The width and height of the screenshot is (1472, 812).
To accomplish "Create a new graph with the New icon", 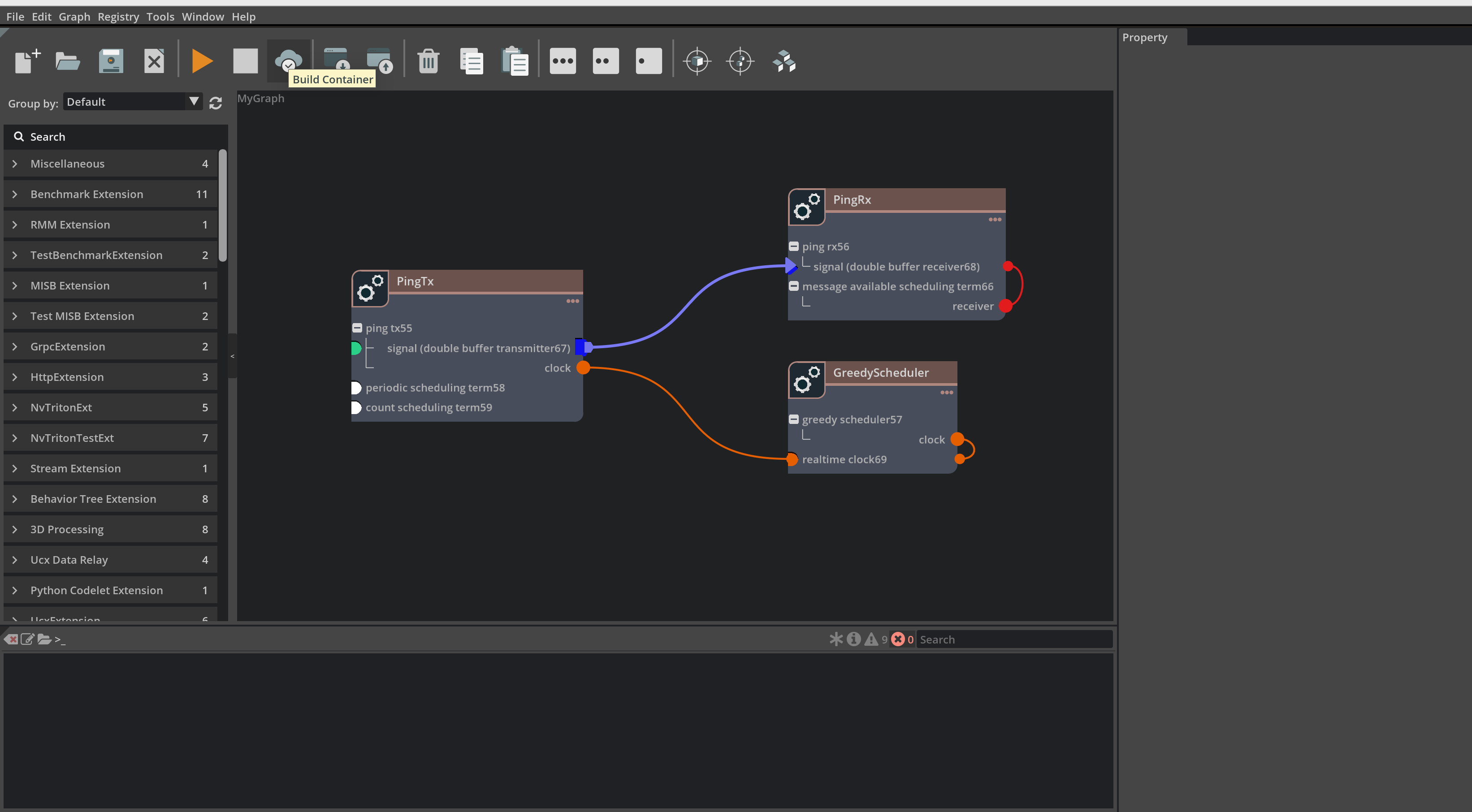I will click(27, 60).
